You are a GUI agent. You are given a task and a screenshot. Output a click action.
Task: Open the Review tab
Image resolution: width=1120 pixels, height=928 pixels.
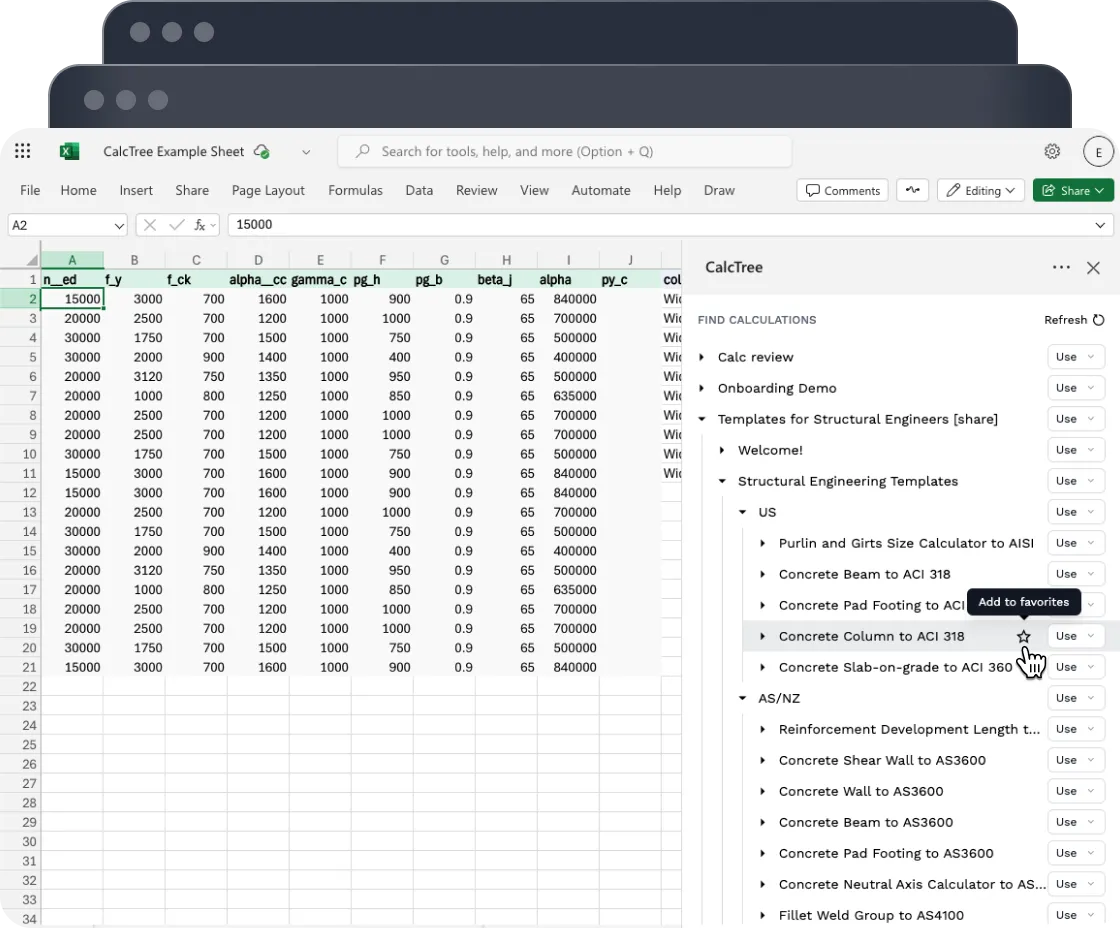click(476, 190)
